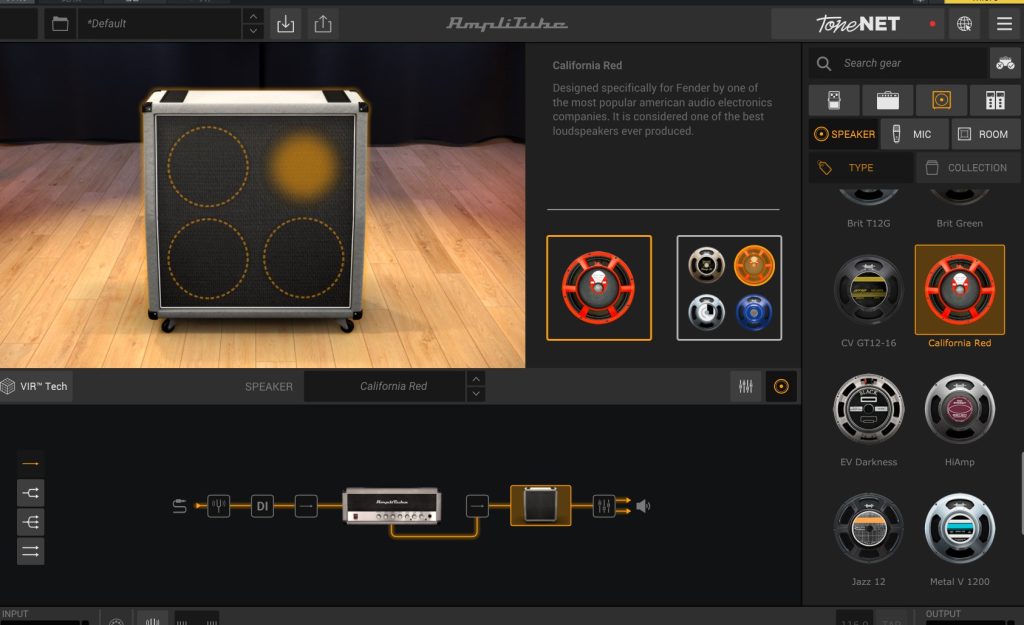Viewport: 1024px width, 625px height.
Task: Click the export preset share icon
Action: coord(322,23)
